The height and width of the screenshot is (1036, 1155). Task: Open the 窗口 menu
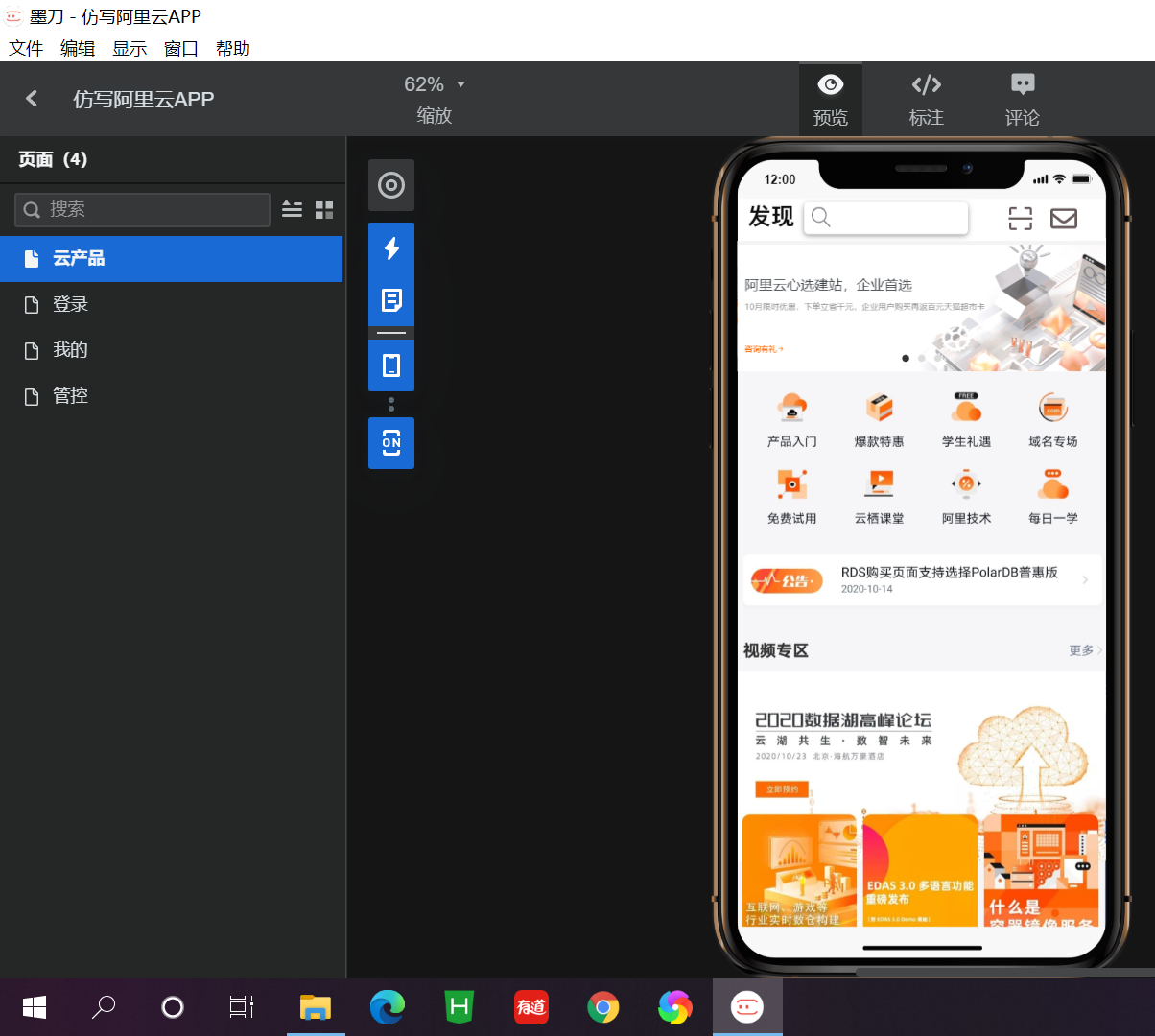click(x=180, y=48)
